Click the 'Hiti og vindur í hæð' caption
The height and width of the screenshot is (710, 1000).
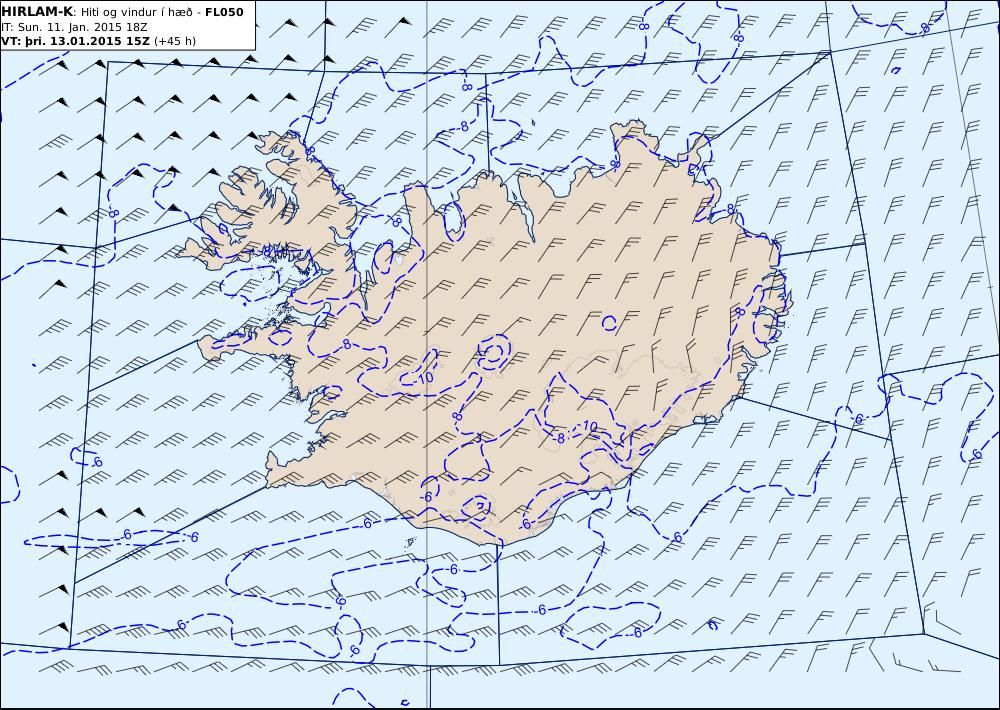(x=136, y=12)
